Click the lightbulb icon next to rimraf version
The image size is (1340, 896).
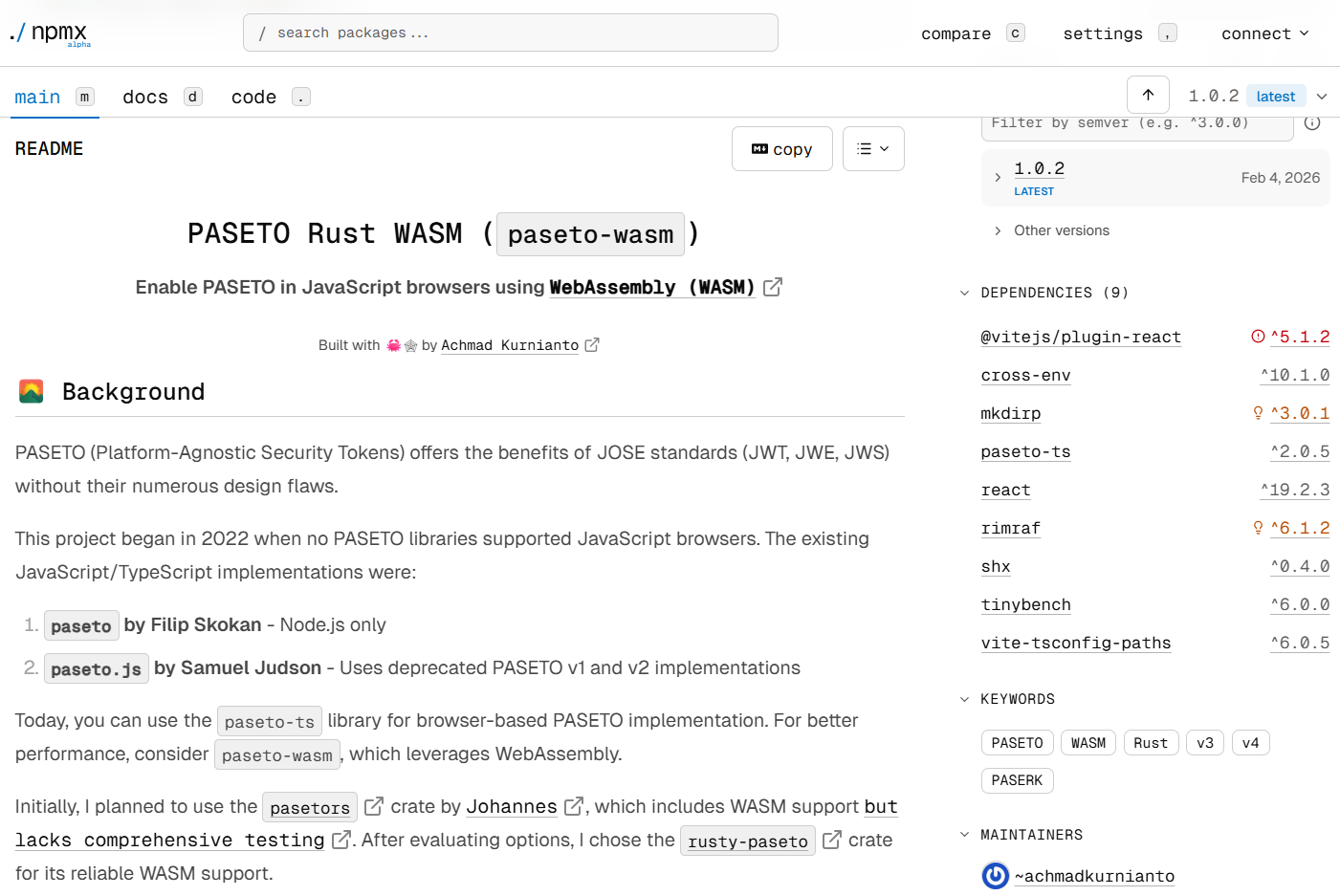point(1257,527)
